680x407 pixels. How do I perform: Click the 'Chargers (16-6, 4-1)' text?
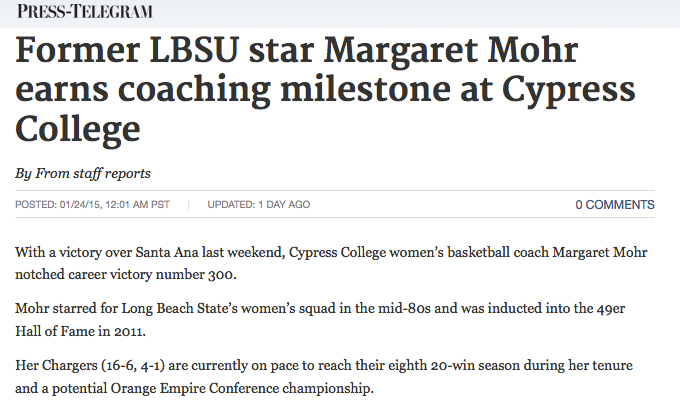[103, 365]
